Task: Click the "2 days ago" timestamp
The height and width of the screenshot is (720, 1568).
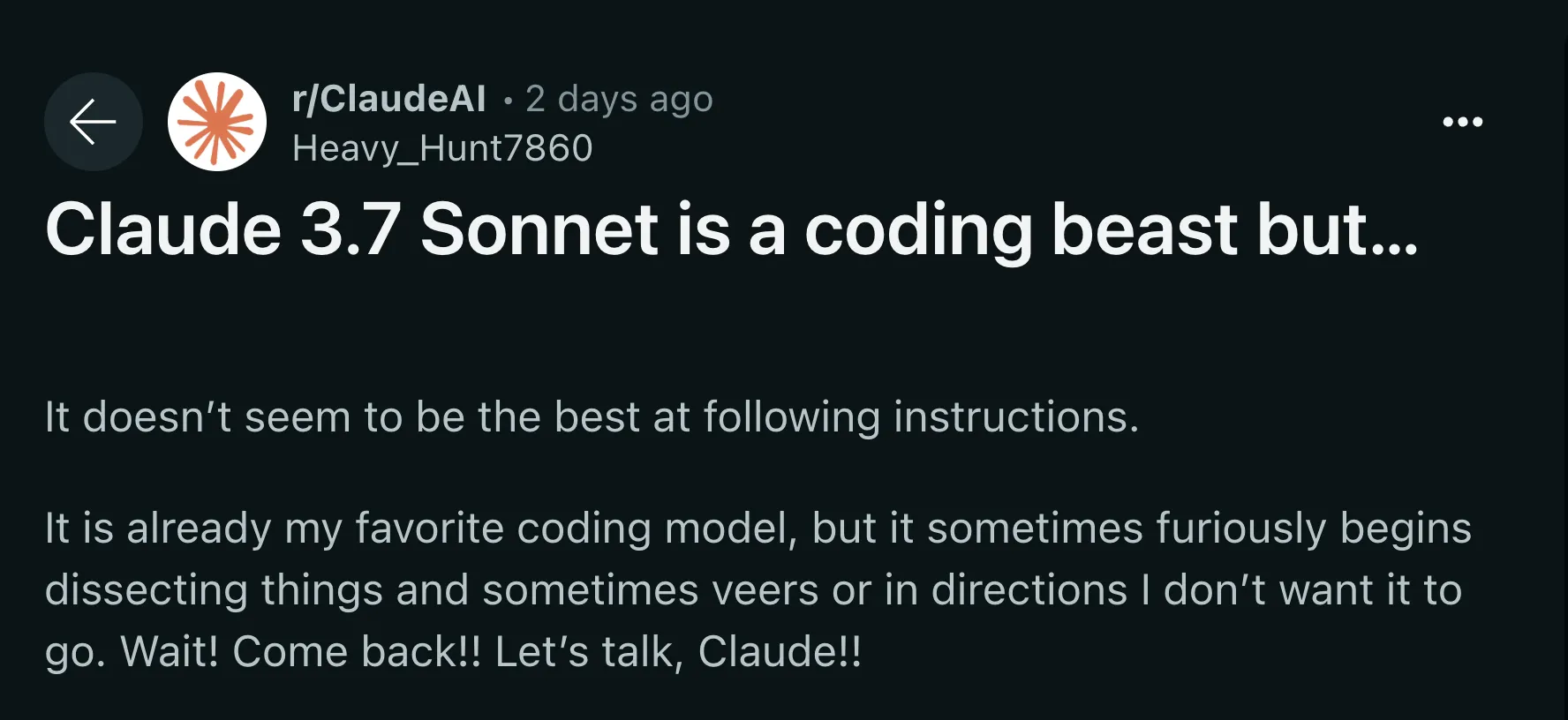Action: 619,100
